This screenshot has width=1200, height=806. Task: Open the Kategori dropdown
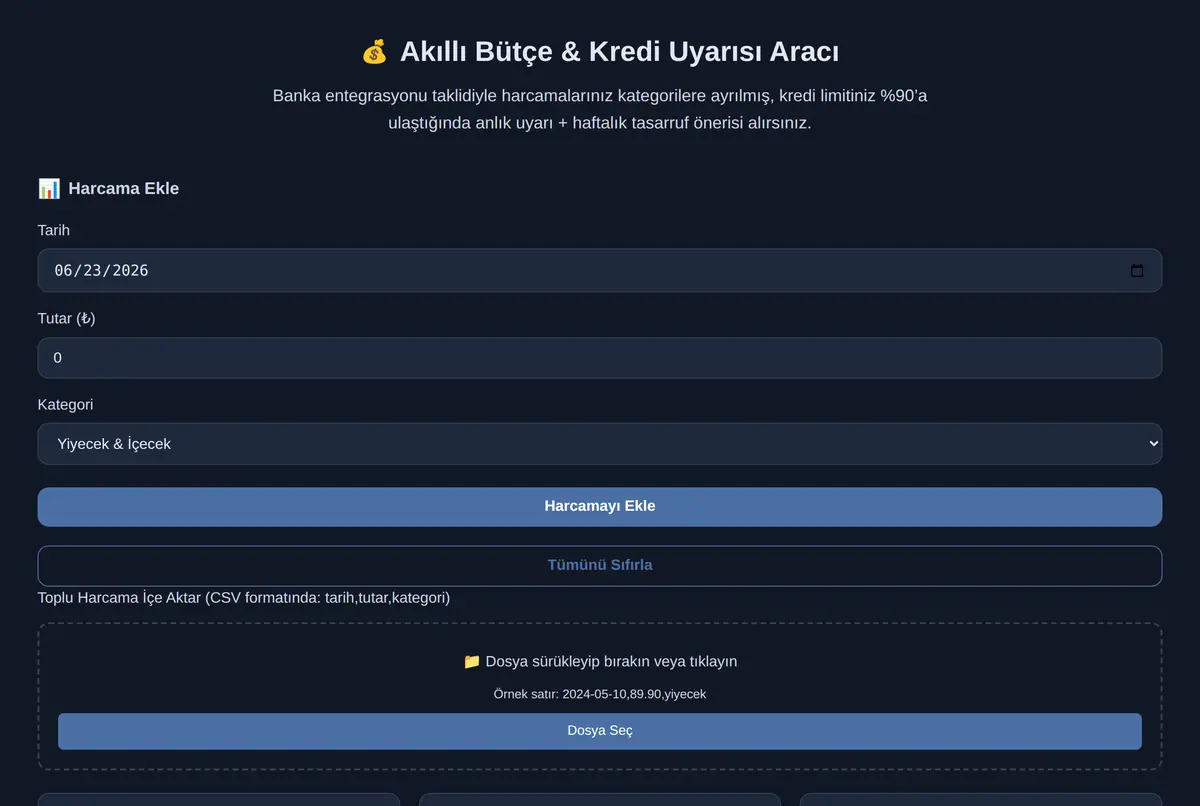coord(600,444)
